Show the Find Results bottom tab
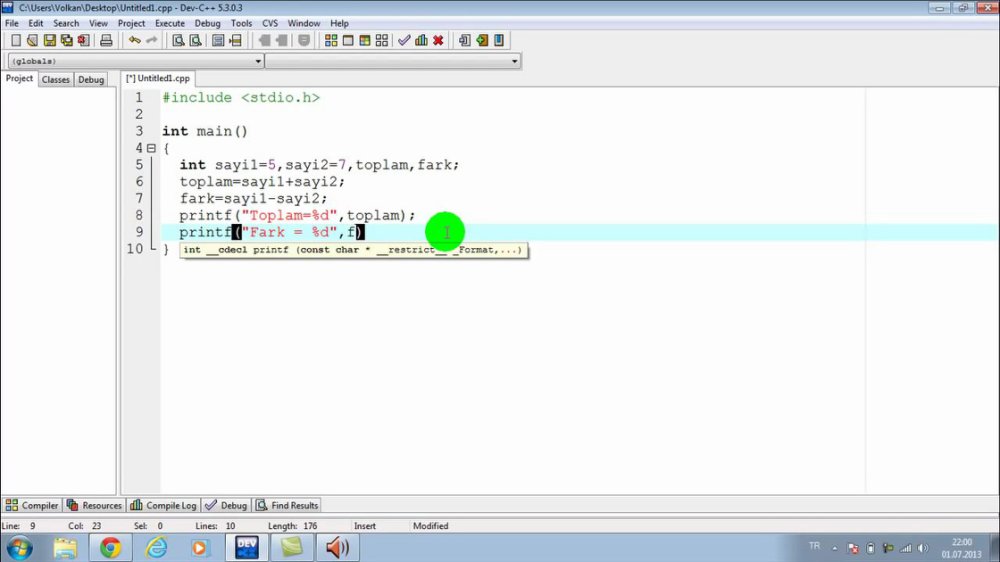This screenshot has width=1000, height=562. [x=287, y=505]
